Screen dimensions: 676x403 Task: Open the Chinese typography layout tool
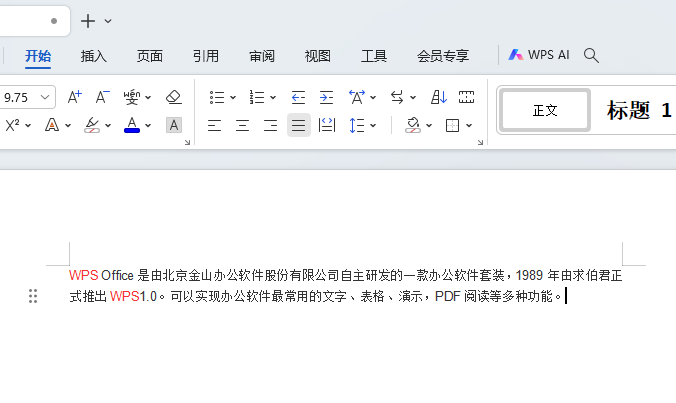coord(357,97)
